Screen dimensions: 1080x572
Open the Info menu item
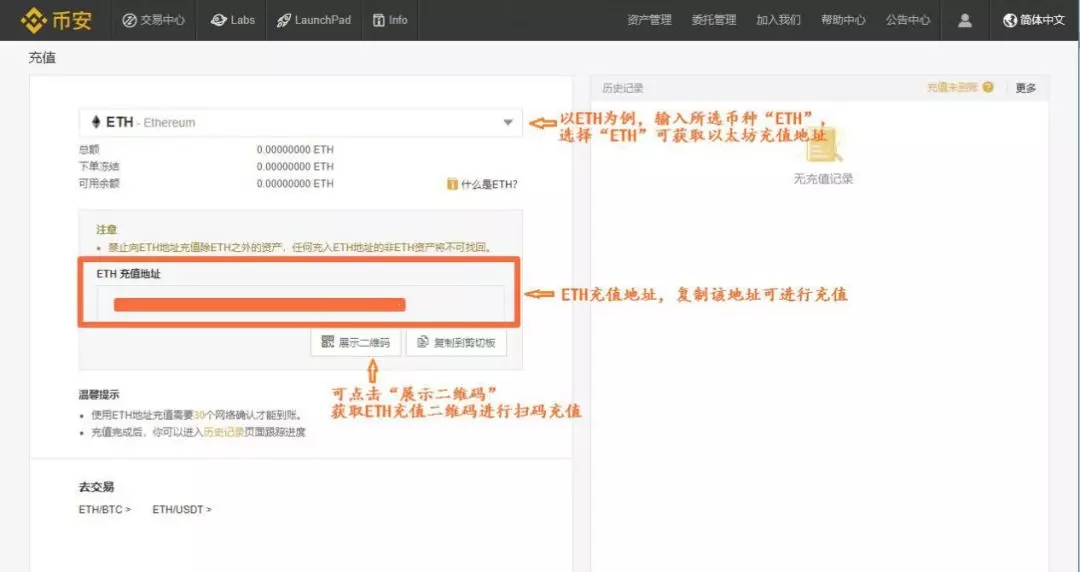pos(390,20)
